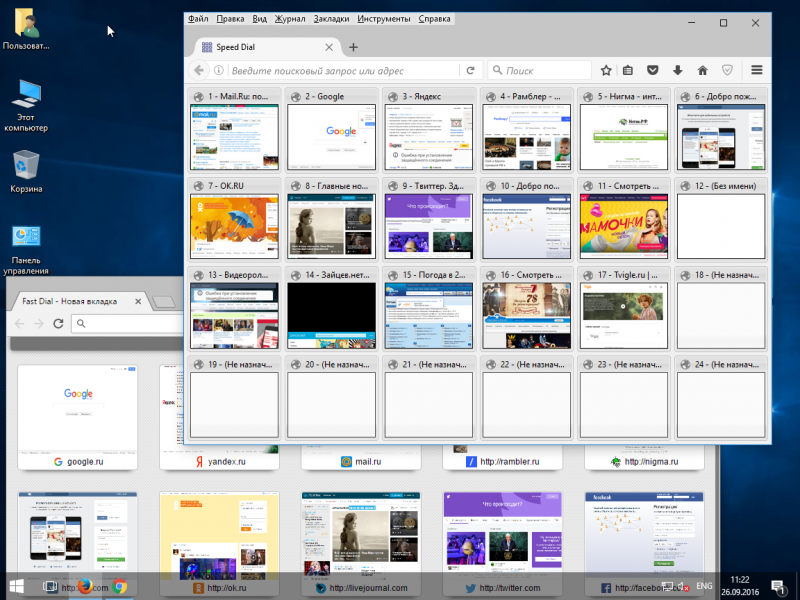The height and width of the screenshot is (600, 800).
Task: Open http://rambler.ru link in Chrome Fast Dial
Action: coord(503,461)
